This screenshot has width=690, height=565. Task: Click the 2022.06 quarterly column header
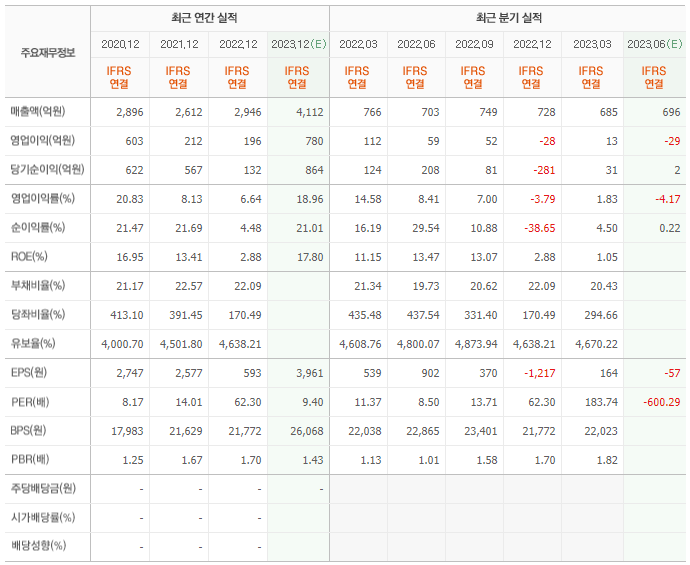pyautogui.click(x=416, y=44)
